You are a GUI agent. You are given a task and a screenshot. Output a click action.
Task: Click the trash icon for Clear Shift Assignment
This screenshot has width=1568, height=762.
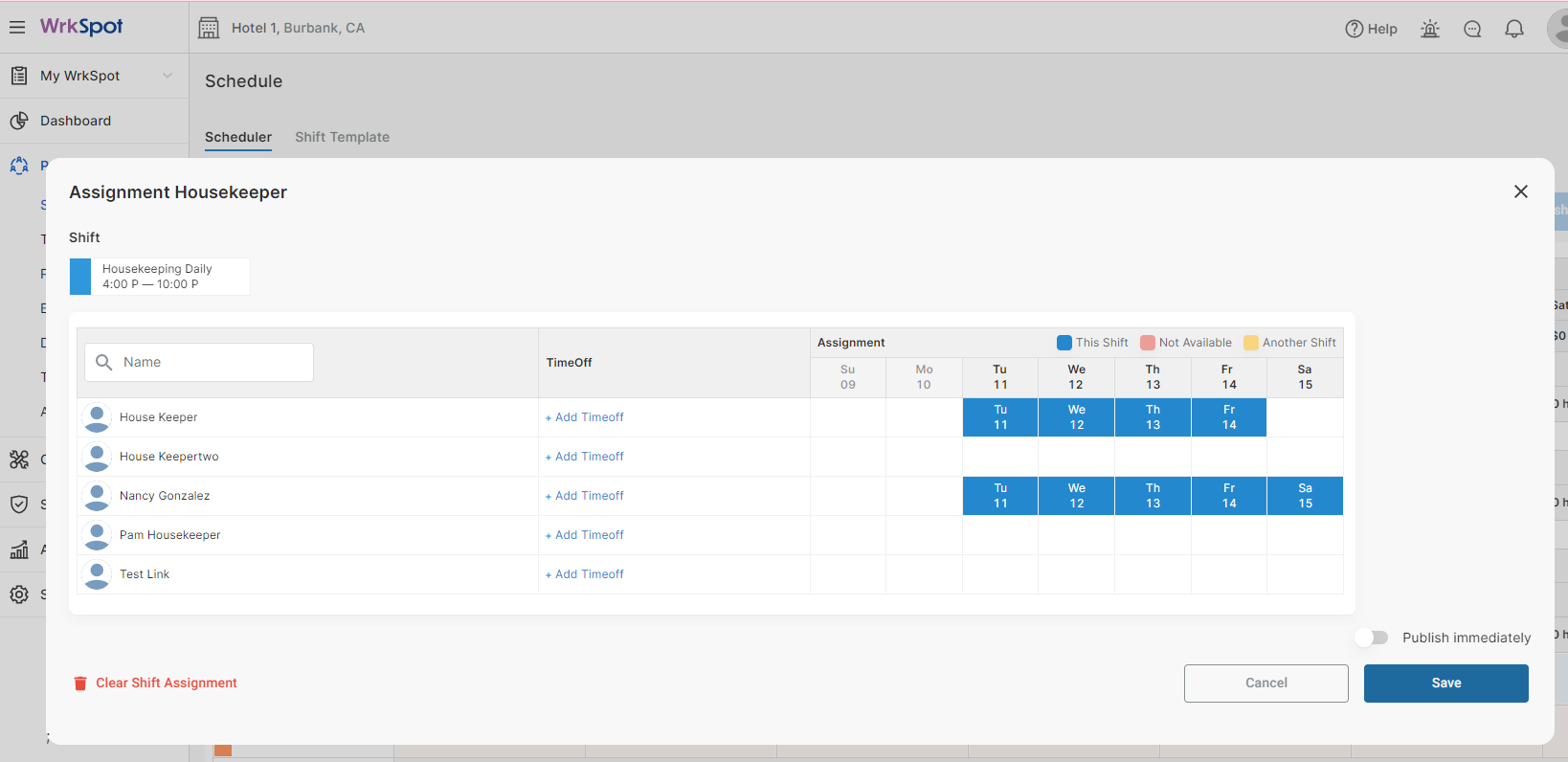pyautogui.click(x=80, y=684)
